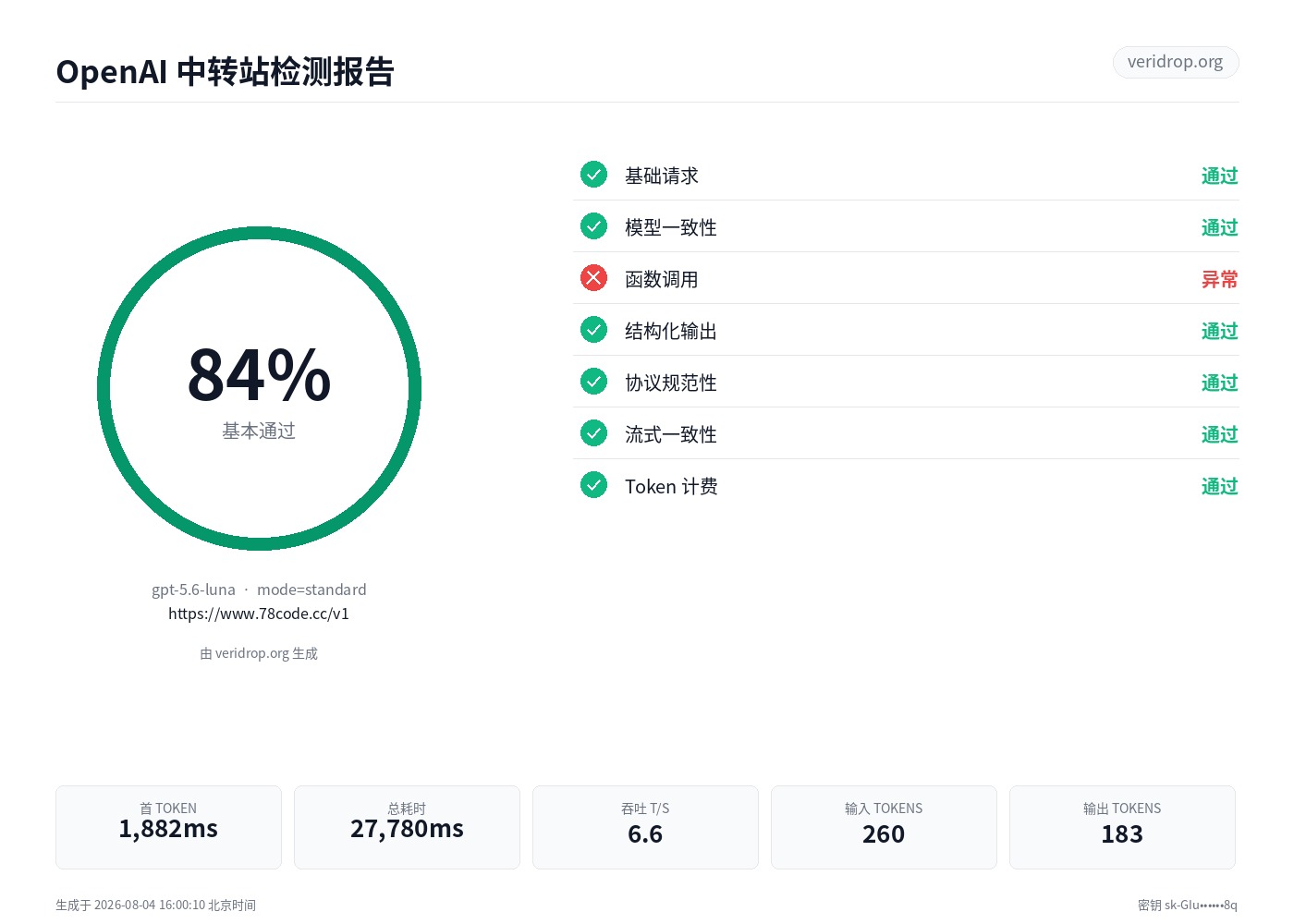Select the 输出 TOKENS 183 card
Image resolution: width=1294 pixels, height=924 pixels.
pyautogui.click(x=1122, y=827)
